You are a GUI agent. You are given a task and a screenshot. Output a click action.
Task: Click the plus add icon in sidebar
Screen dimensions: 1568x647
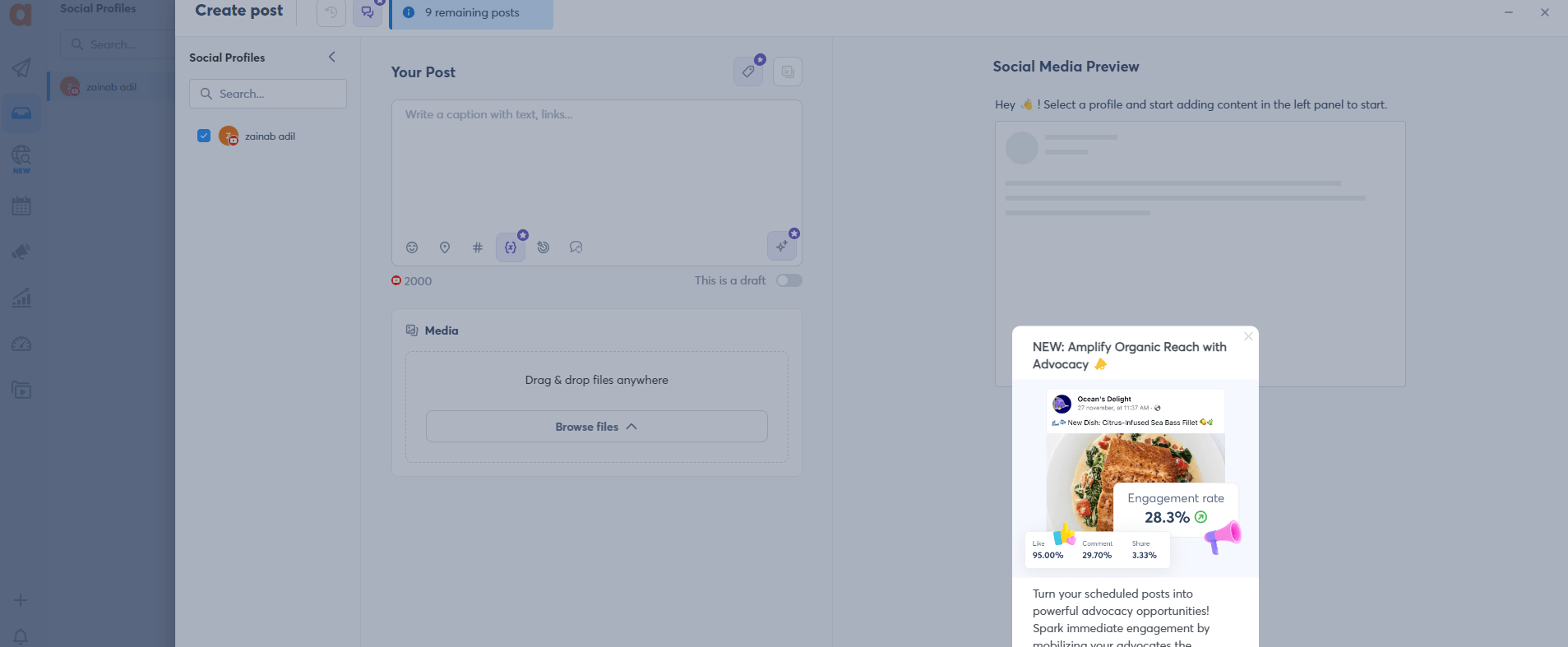(x=21, y=600)
